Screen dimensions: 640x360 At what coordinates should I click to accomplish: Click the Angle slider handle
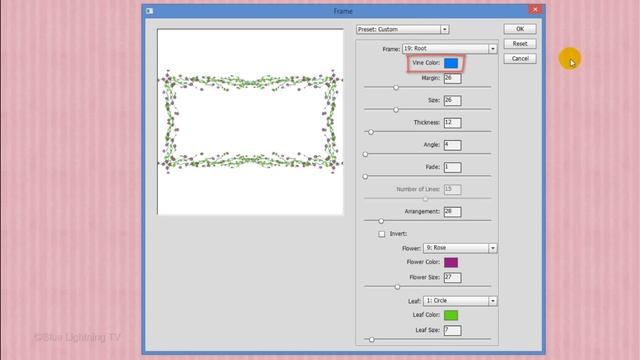point(365,154)
